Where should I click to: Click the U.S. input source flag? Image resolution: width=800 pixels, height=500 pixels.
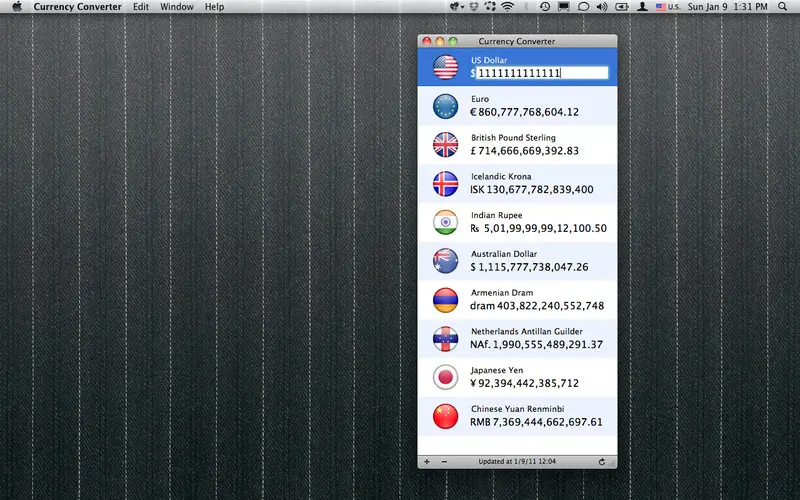click(667, 7)
